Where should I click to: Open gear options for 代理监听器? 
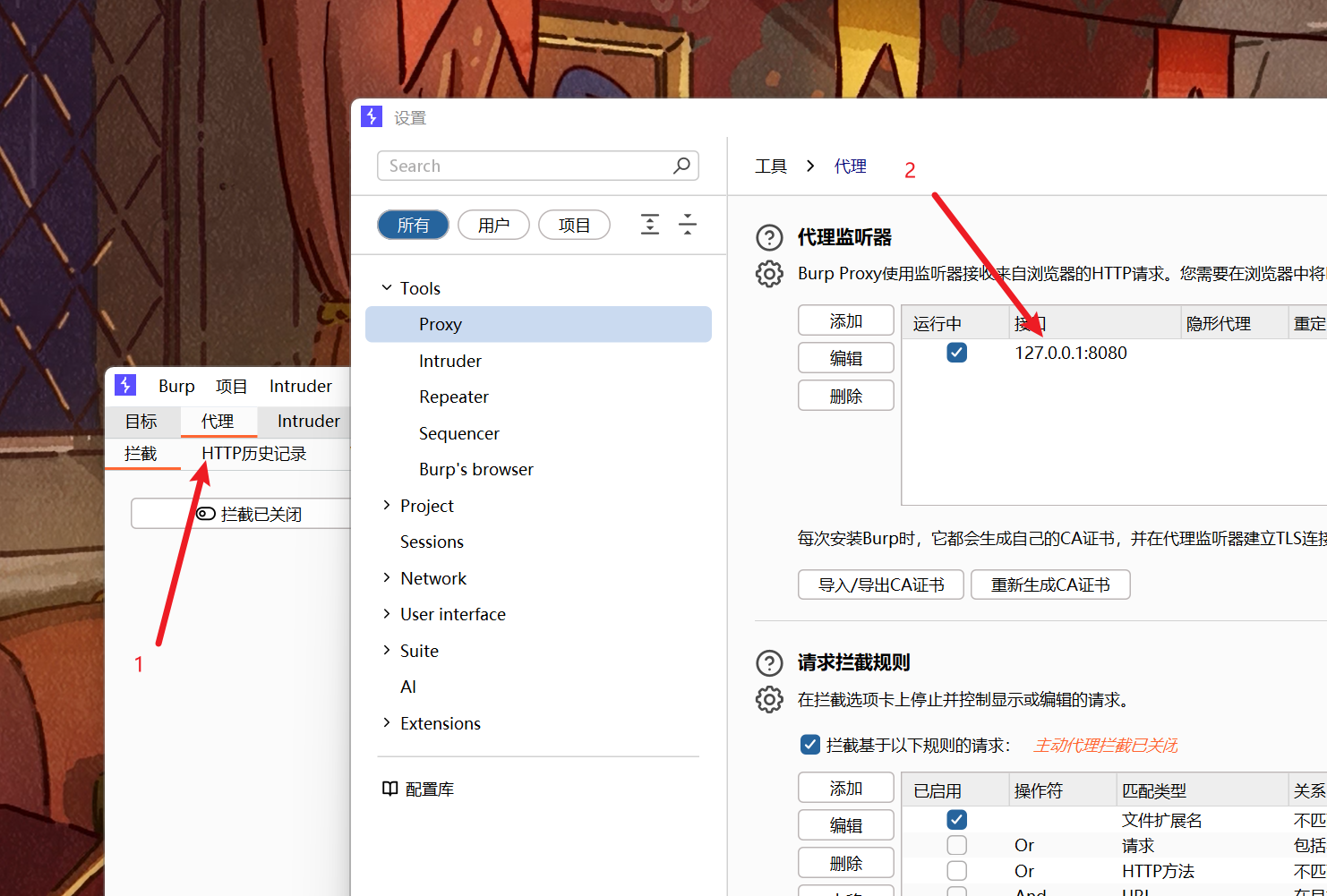click(769, 274)
